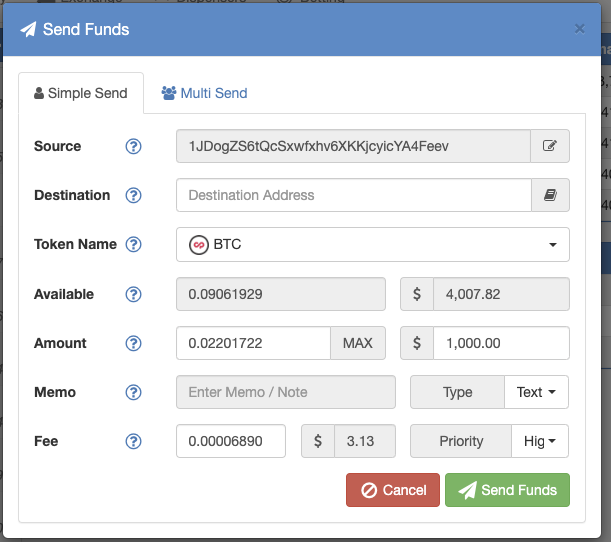The width and height of the screenshot is (611, 542).
Task: Click the help icon next to Available
Action: [133, 294]
